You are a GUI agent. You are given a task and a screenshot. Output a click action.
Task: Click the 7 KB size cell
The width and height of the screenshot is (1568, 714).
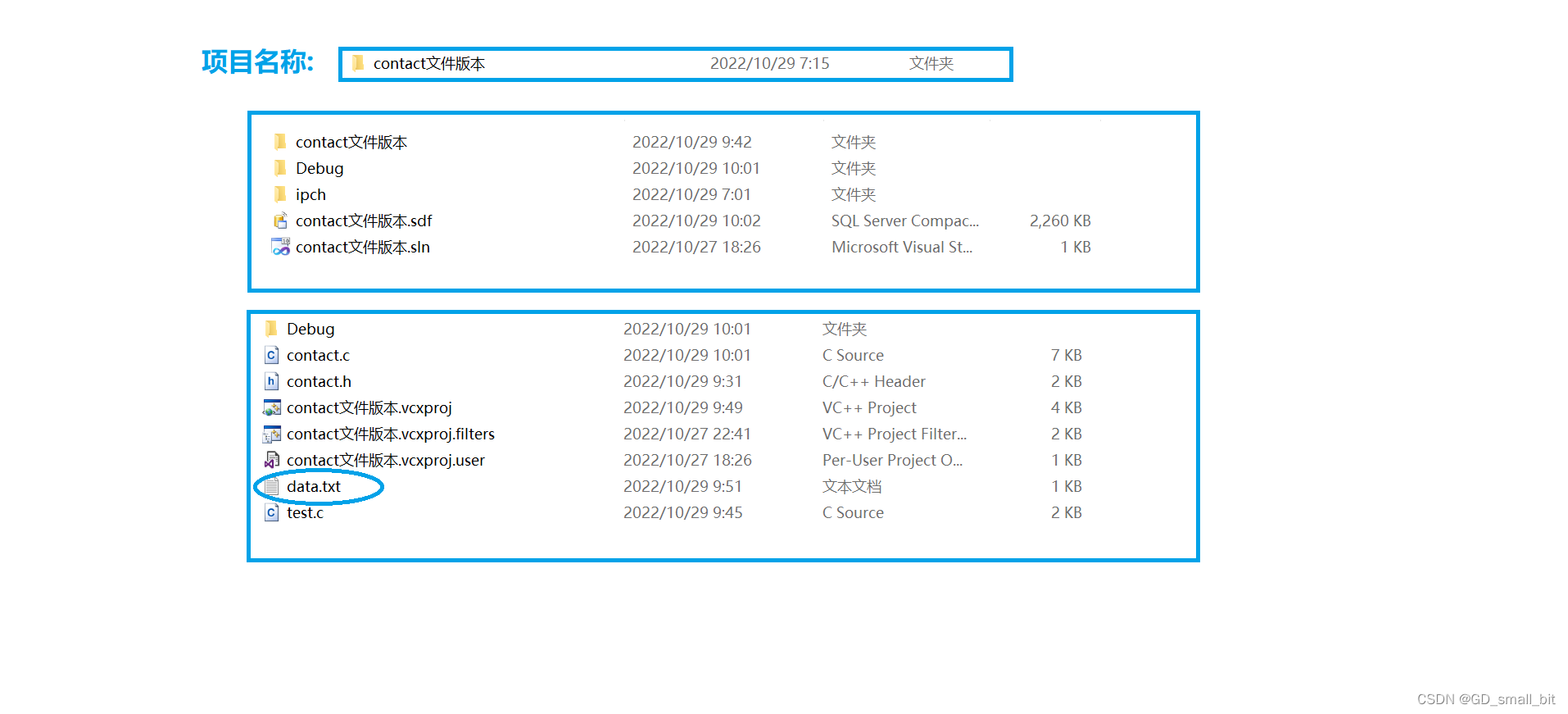click(1067, 355)
